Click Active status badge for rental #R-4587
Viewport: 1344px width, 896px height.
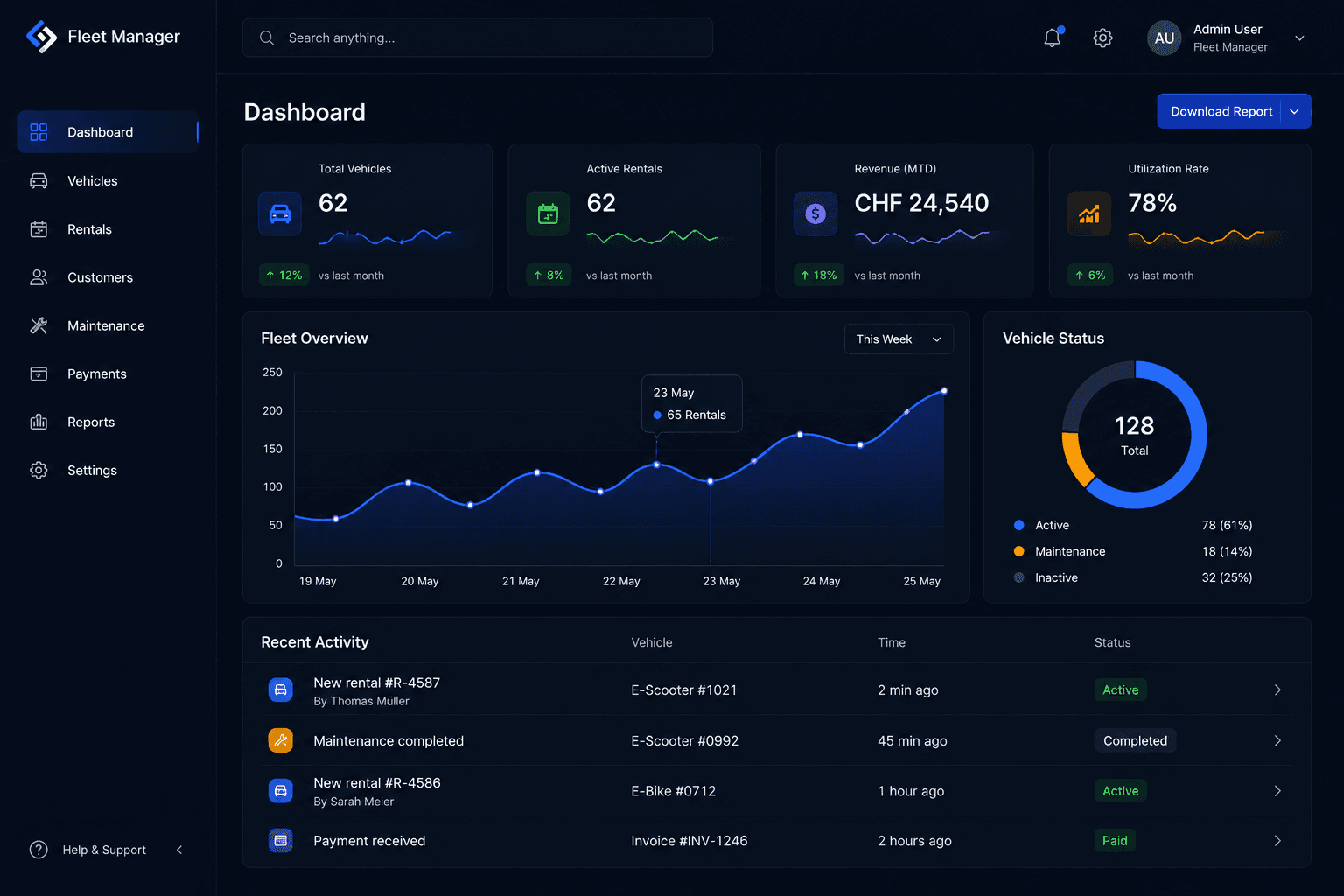tap(1120, 689)
